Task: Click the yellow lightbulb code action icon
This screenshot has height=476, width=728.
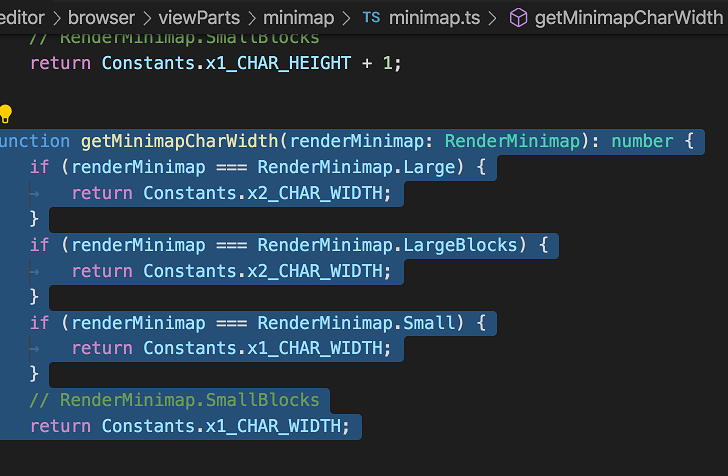Action: (x=6, y=113)
